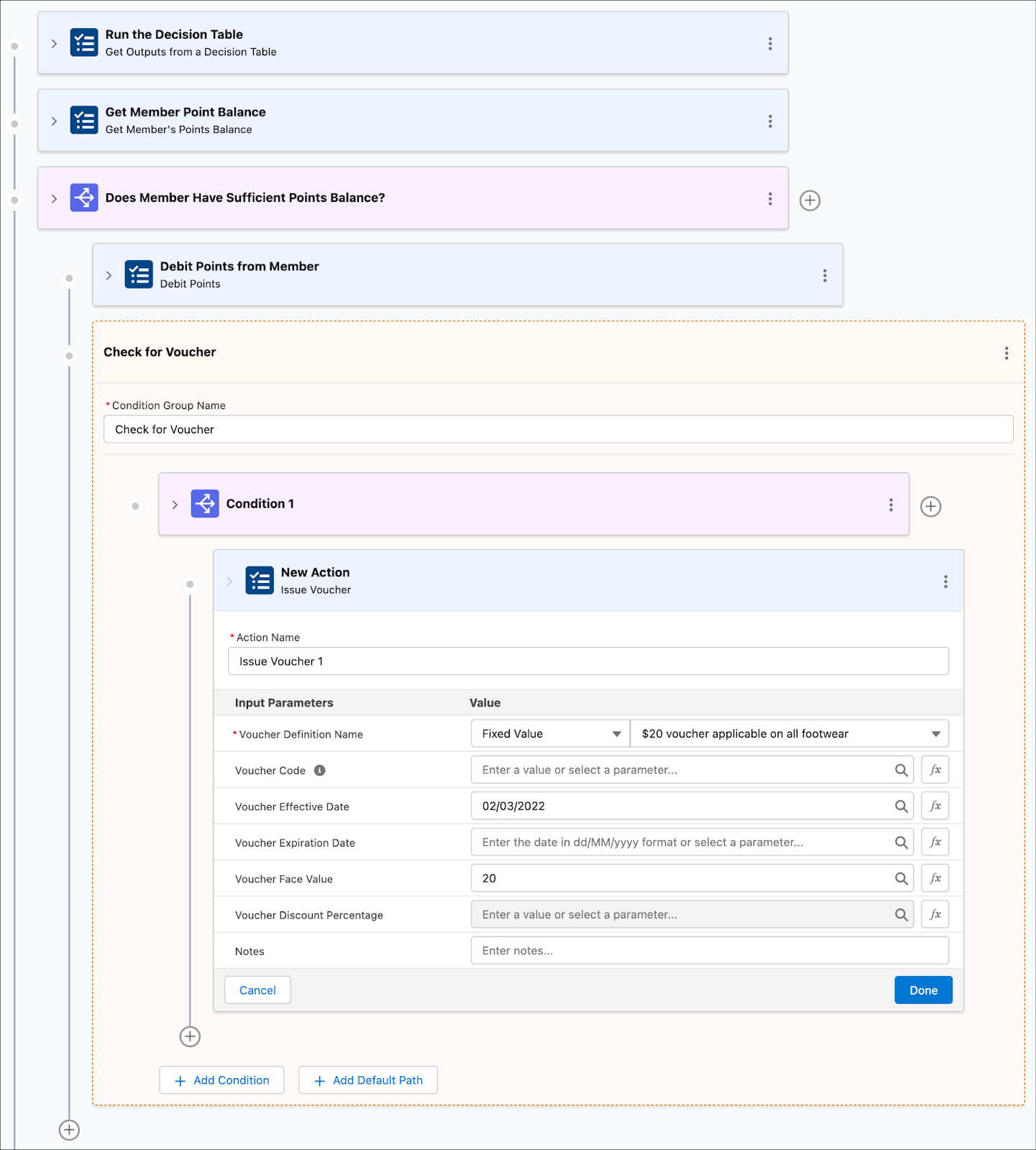
Task: Edit the Action Name field Issue Voucher 1
Action: [x=588, y=661]
